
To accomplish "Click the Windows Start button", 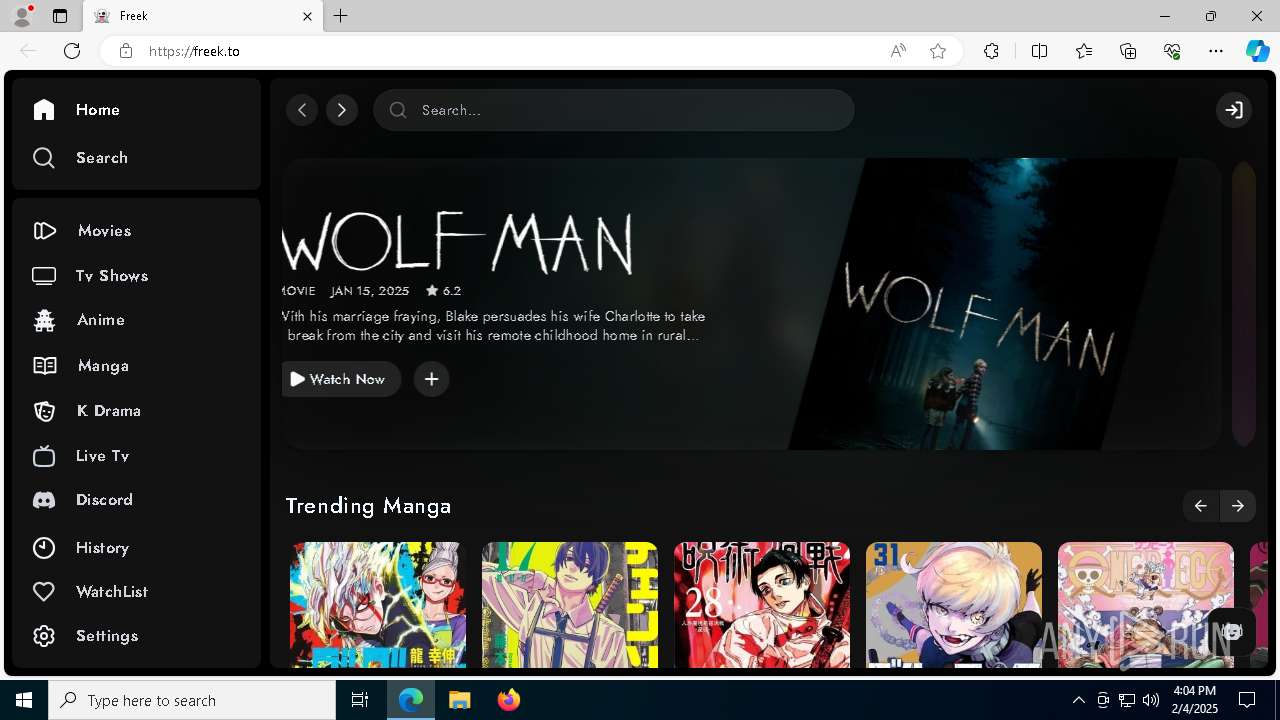I will point(24,700).
